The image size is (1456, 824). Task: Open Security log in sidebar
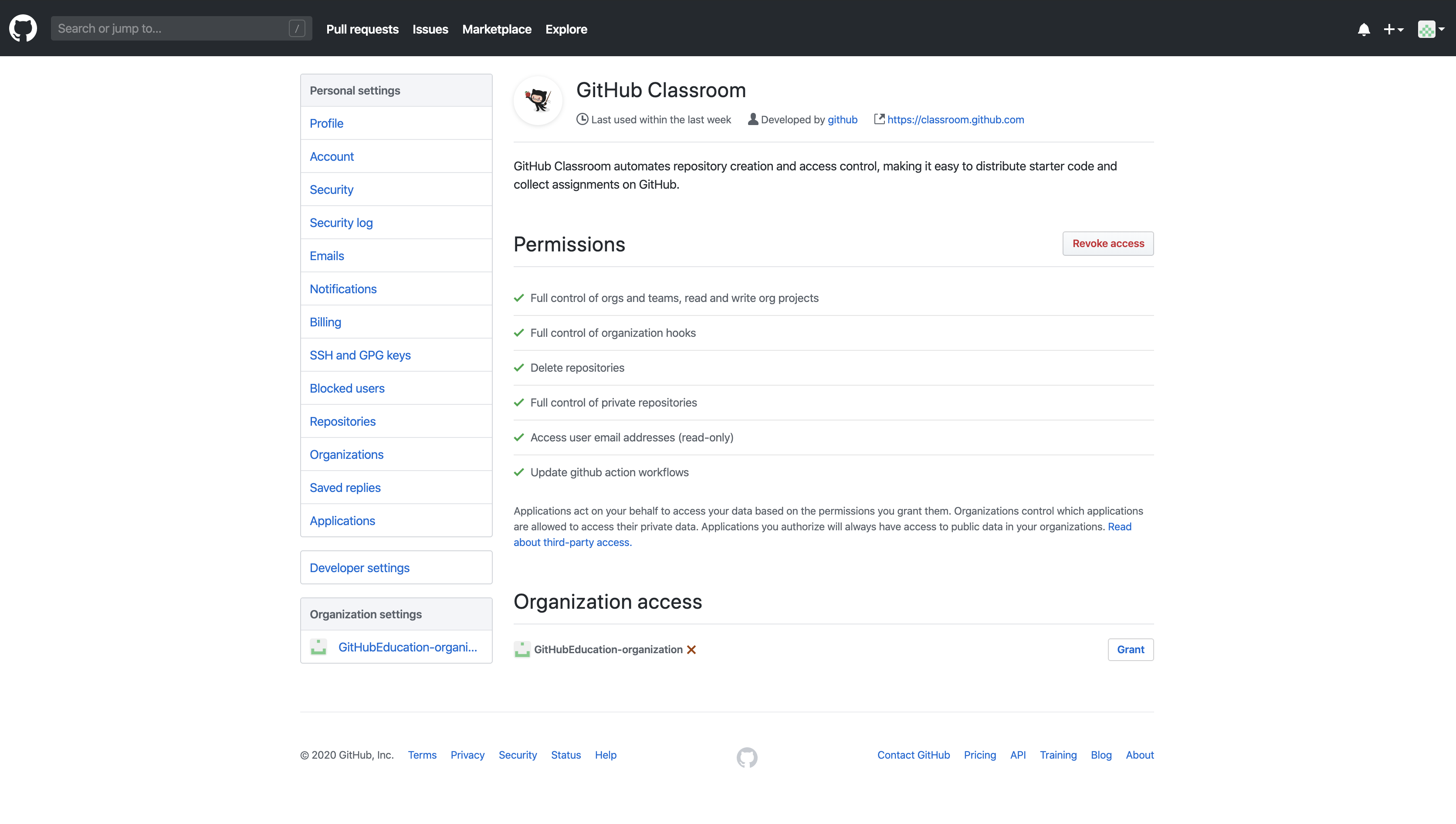click(396, 222)
